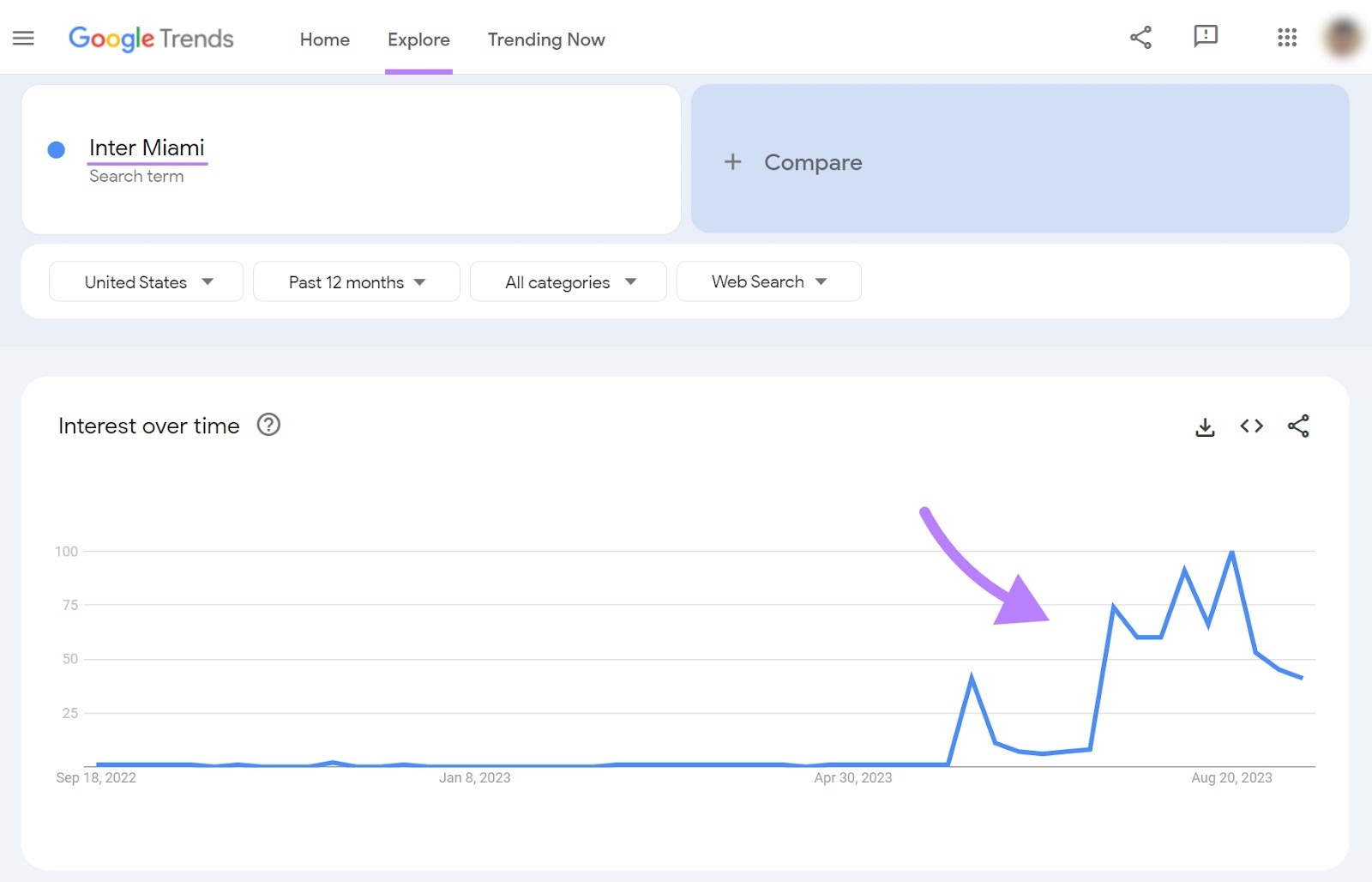Click the Jan 8, 2023 axis label

474,777
